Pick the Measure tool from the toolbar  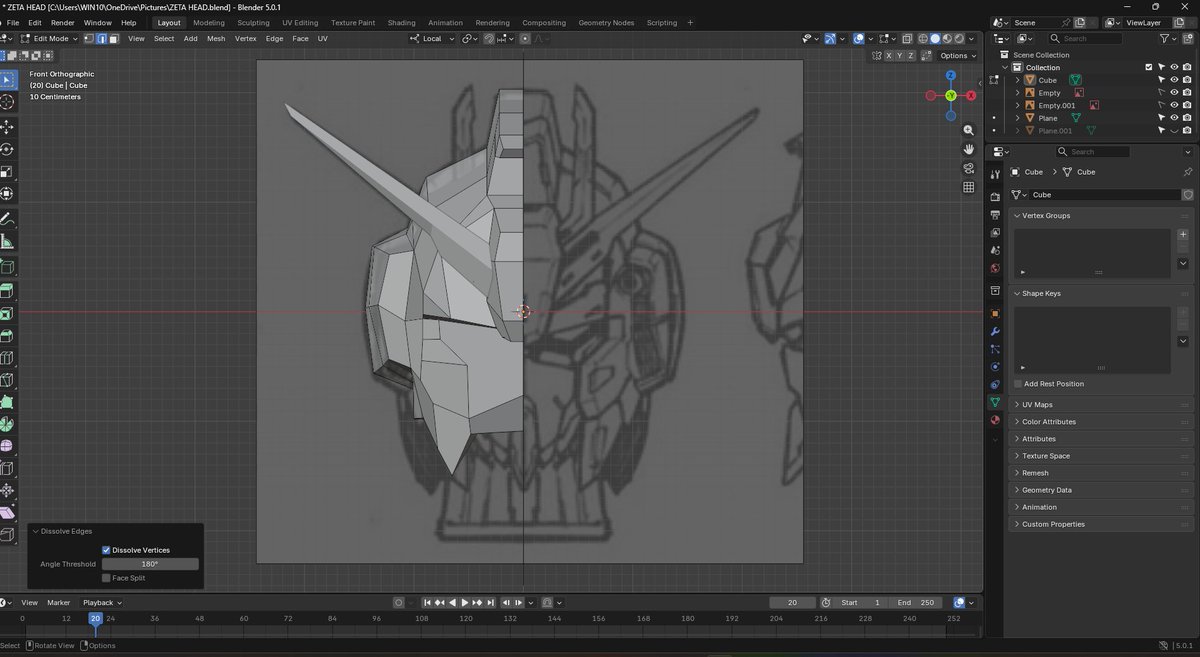click(x=8, y=241)
